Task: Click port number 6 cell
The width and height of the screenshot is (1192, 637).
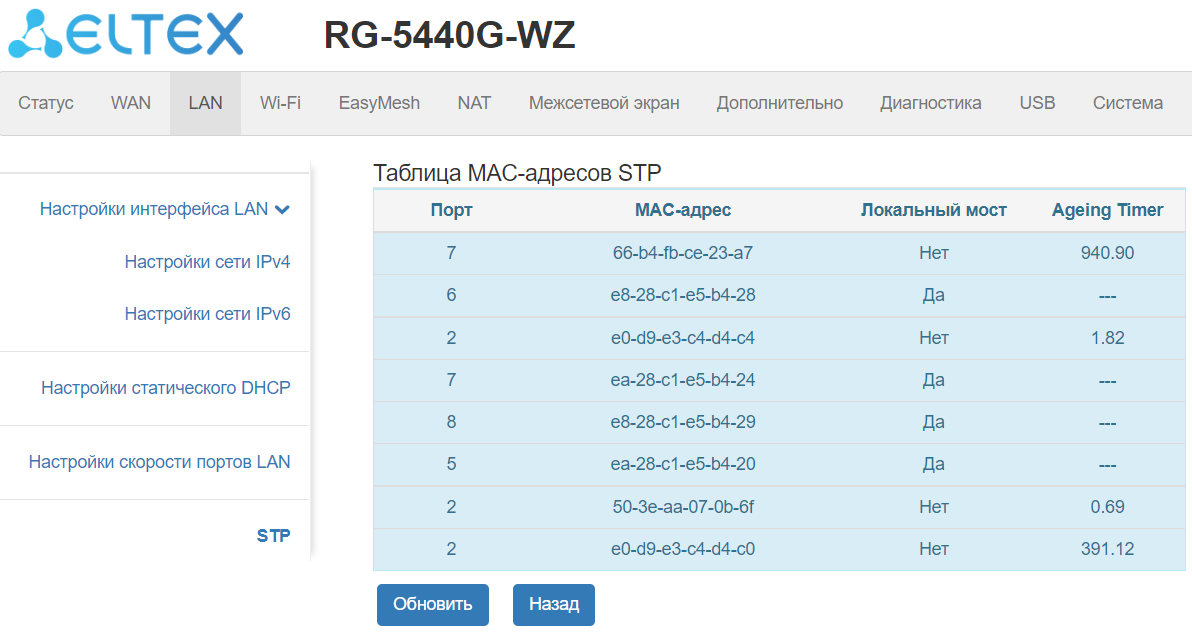Action: [x=452, y=295]
